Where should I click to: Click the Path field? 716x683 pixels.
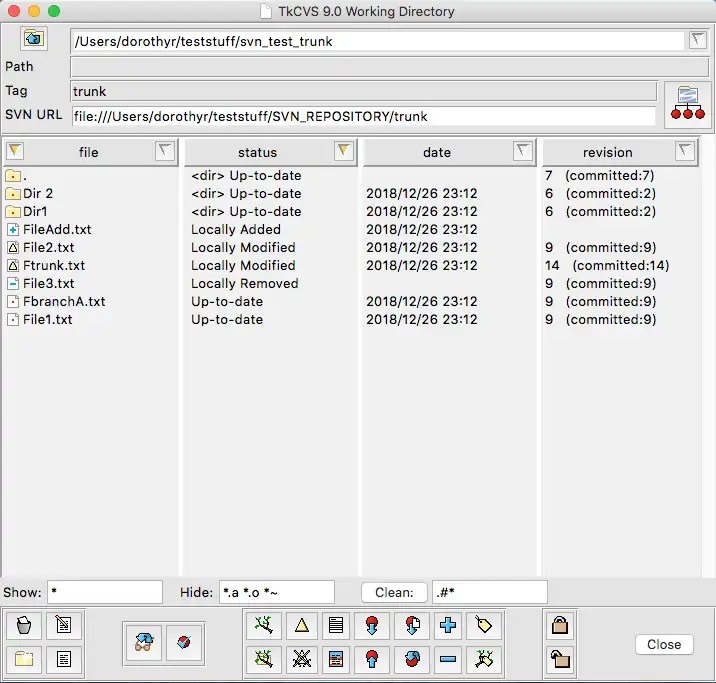pyautogui.click(x=390, y=67)
